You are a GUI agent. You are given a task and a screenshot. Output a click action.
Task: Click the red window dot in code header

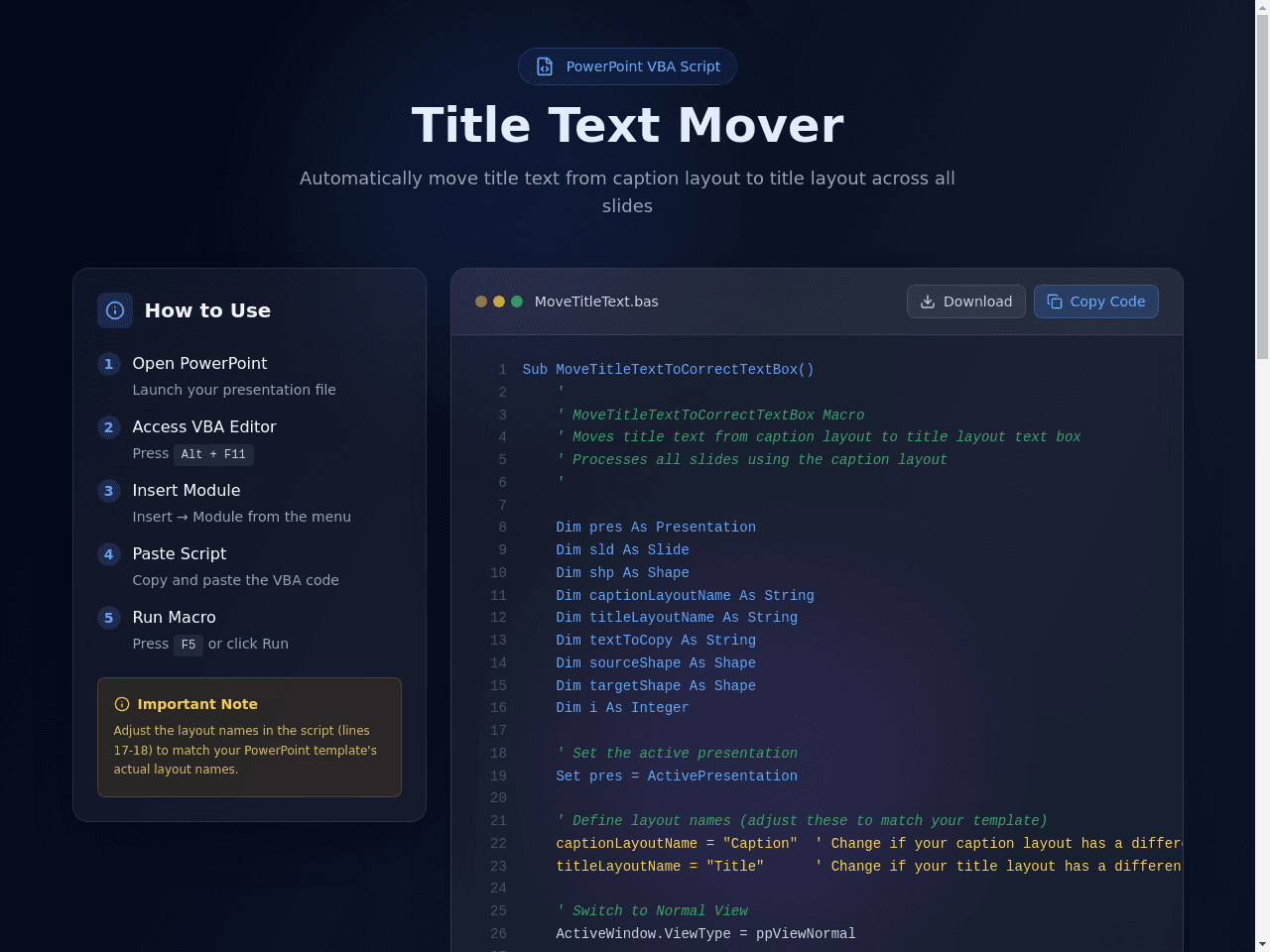click(x=481, y=301)
